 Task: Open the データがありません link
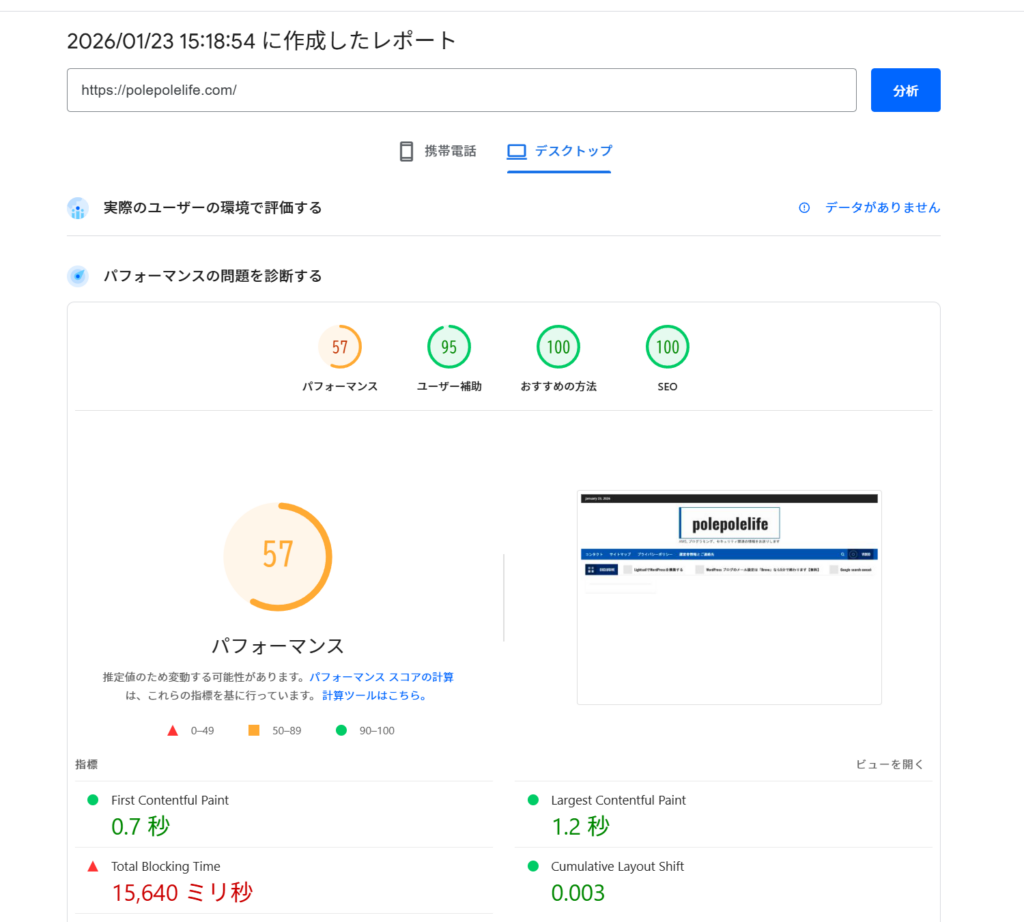[x=882, y=208]
